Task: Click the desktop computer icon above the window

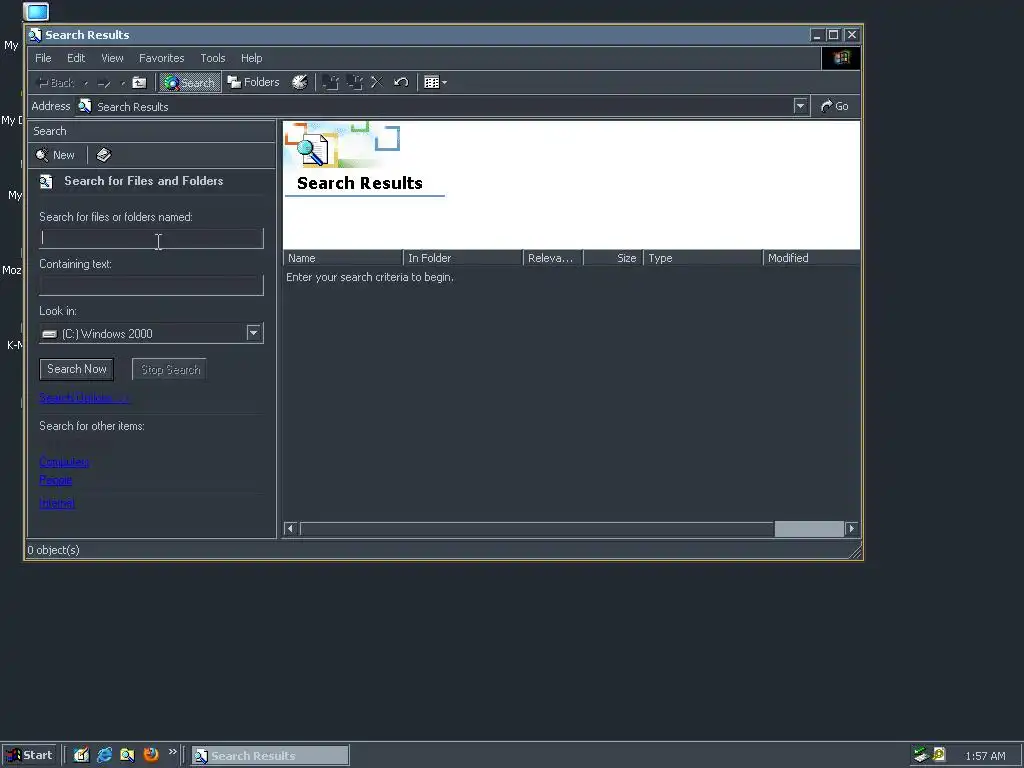Action: (36, 12)
